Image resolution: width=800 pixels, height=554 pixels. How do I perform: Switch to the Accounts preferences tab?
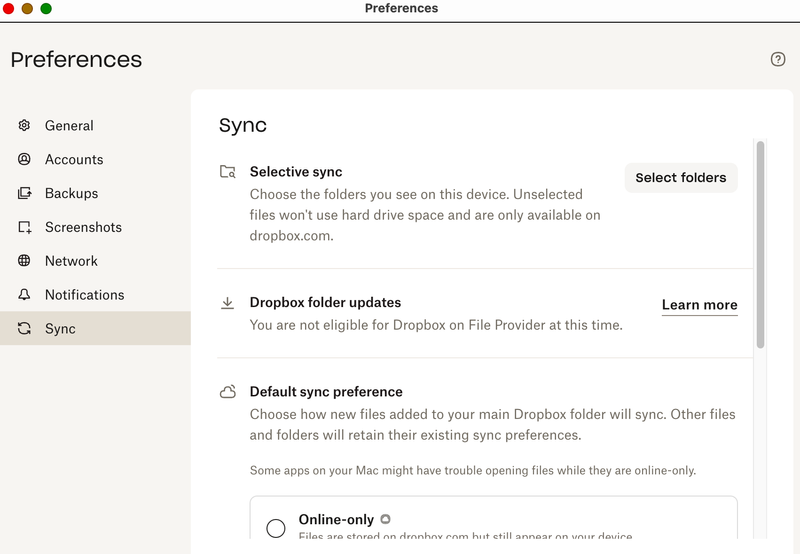(x=74, y=159)
